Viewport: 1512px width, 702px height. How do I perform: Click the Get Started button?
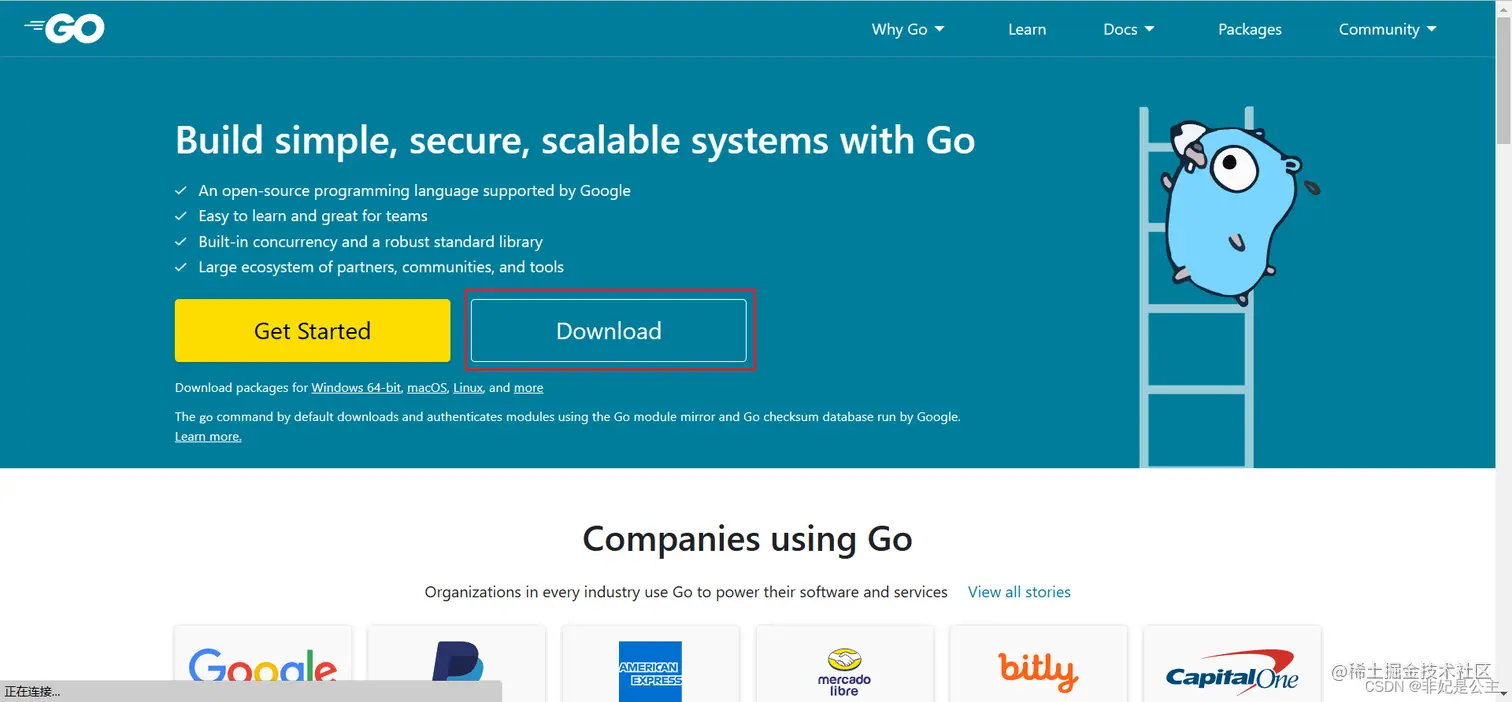pyautogui.click(x=312, y=330)
